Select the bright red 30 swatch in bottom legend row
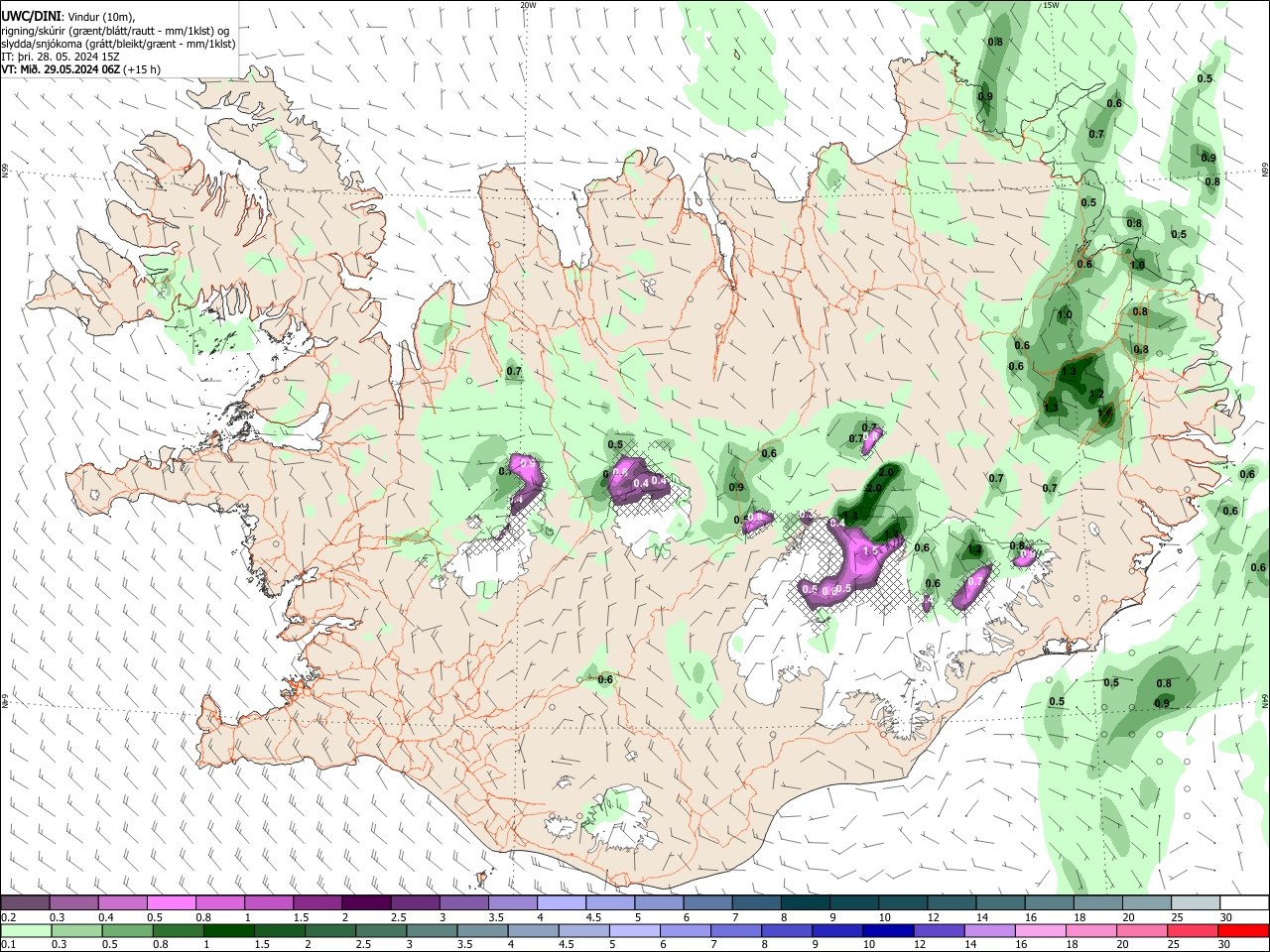This screenshot has width=1270, height=952. tap(1244, 930)
